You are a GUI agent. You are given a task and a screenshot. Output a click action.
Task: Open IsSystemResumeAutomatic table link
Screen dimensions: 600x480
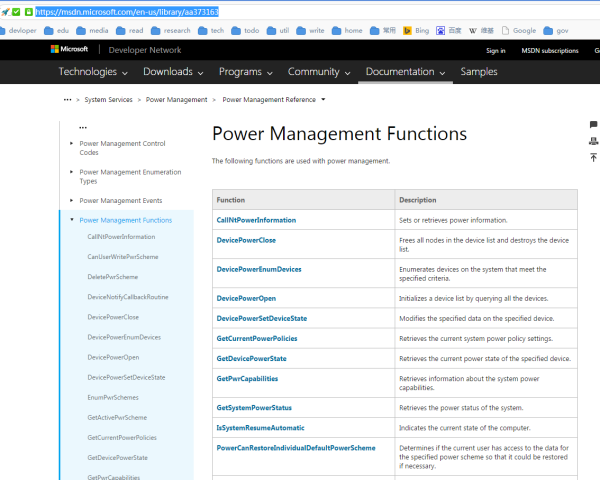(260, 428)
